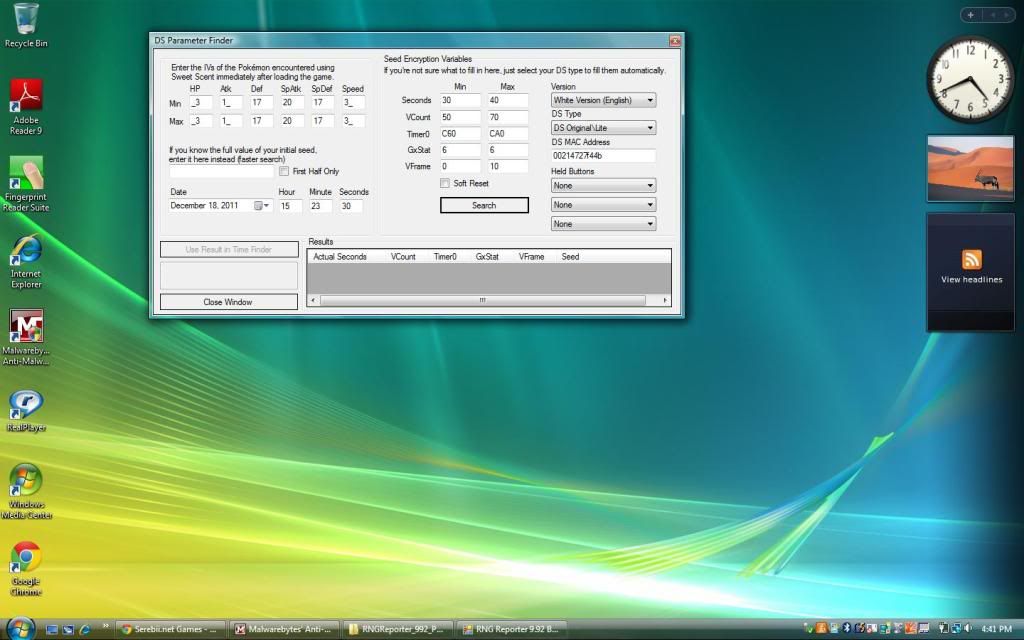The image size is (1024, 640).
Task: Click the analog clock sidebar gadget
Action: click(x=970, y=80)
